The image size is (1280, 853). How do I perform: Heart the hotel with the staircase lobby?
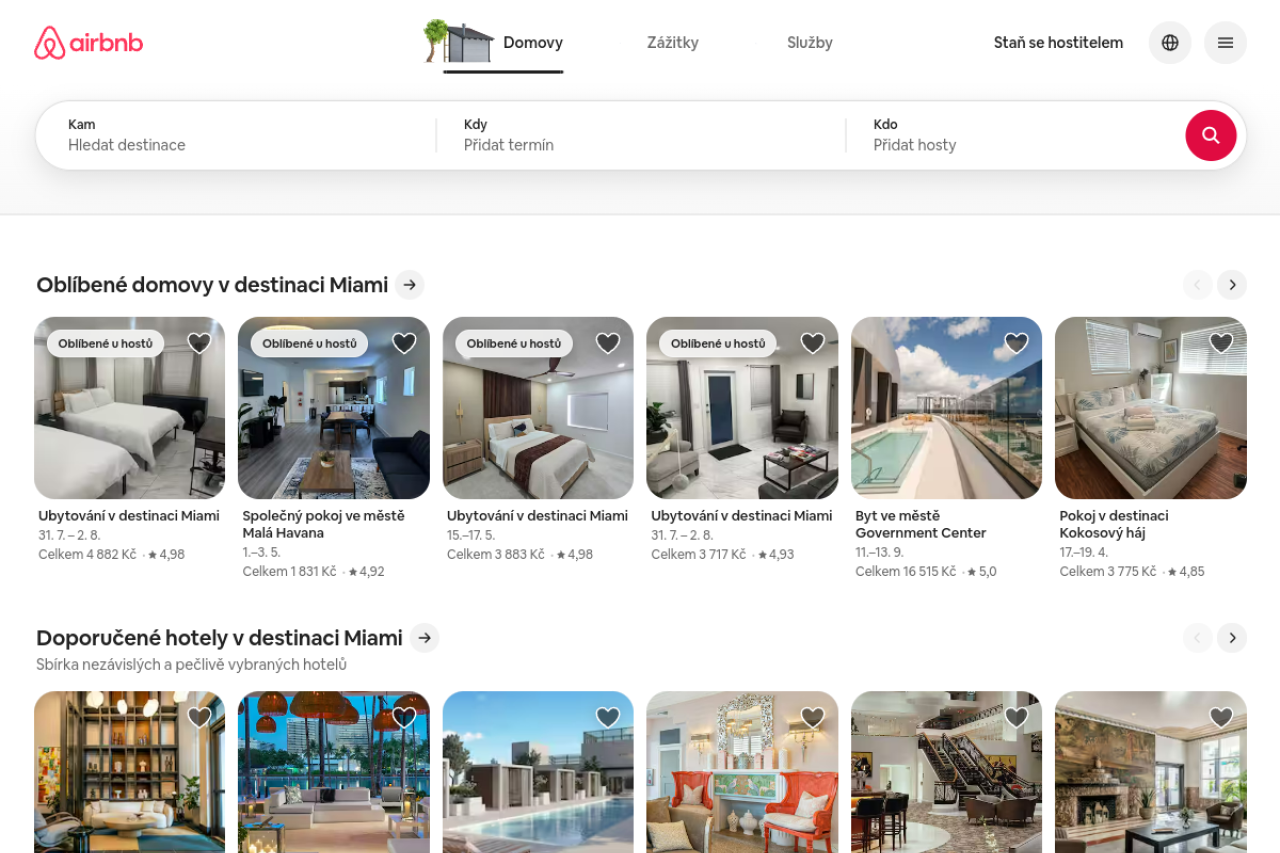tap(1017, 717)
